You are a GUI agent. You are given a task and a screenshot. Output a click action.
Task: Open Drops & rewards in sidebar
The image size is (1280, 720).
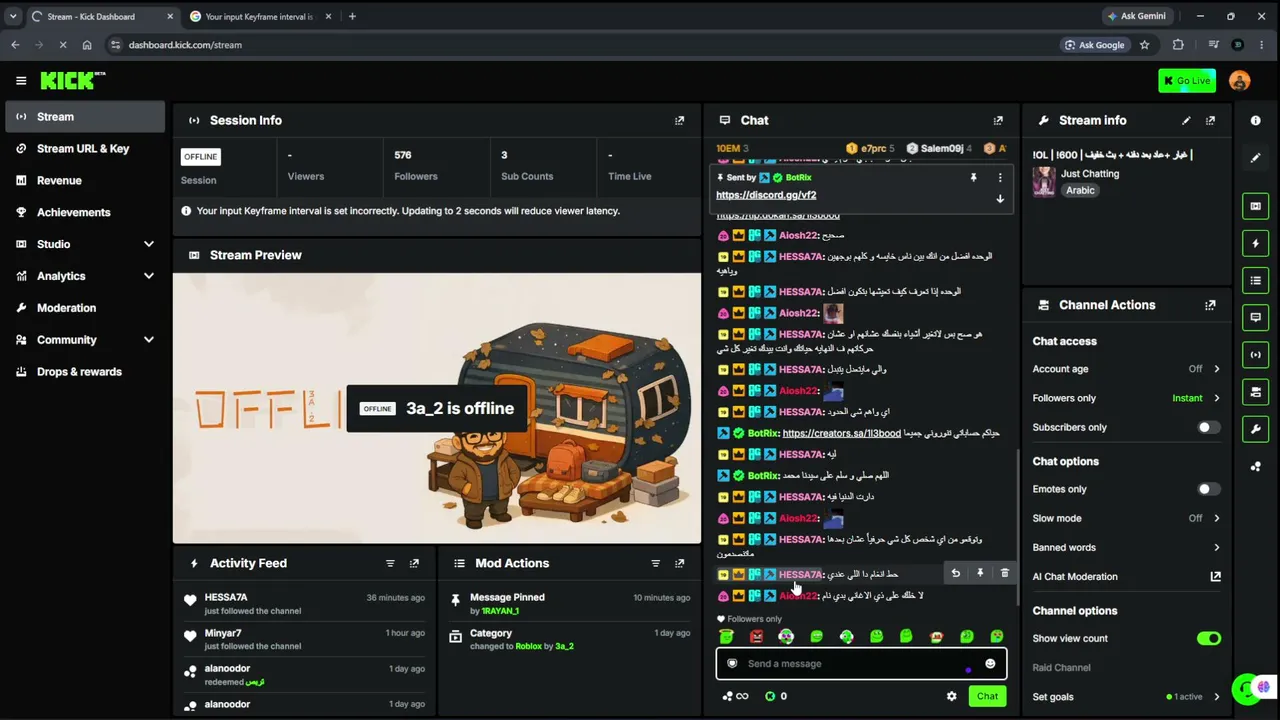click(x=85, y=372)
